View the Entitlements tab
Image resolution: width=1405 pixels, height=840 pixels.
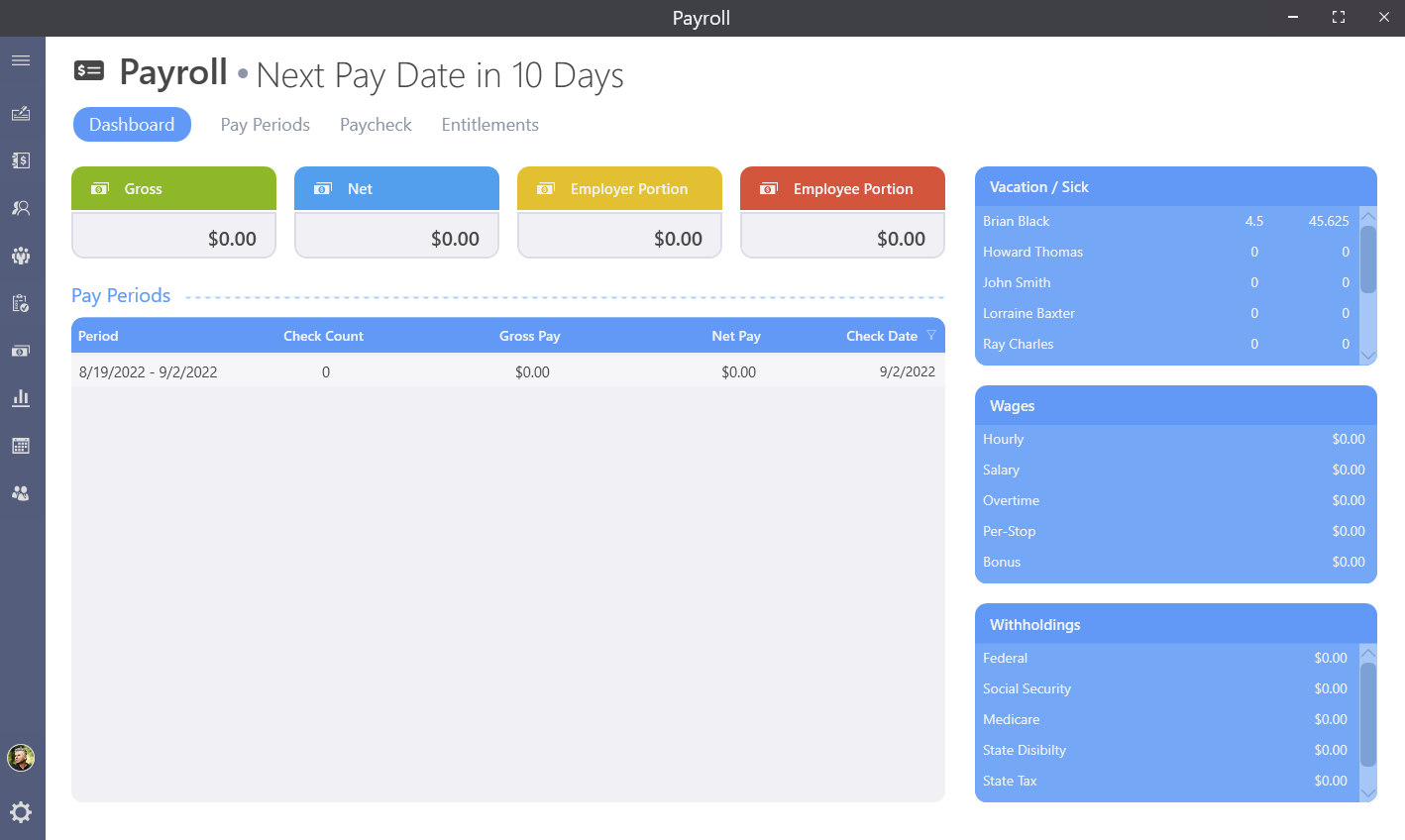tap(489, 124)
